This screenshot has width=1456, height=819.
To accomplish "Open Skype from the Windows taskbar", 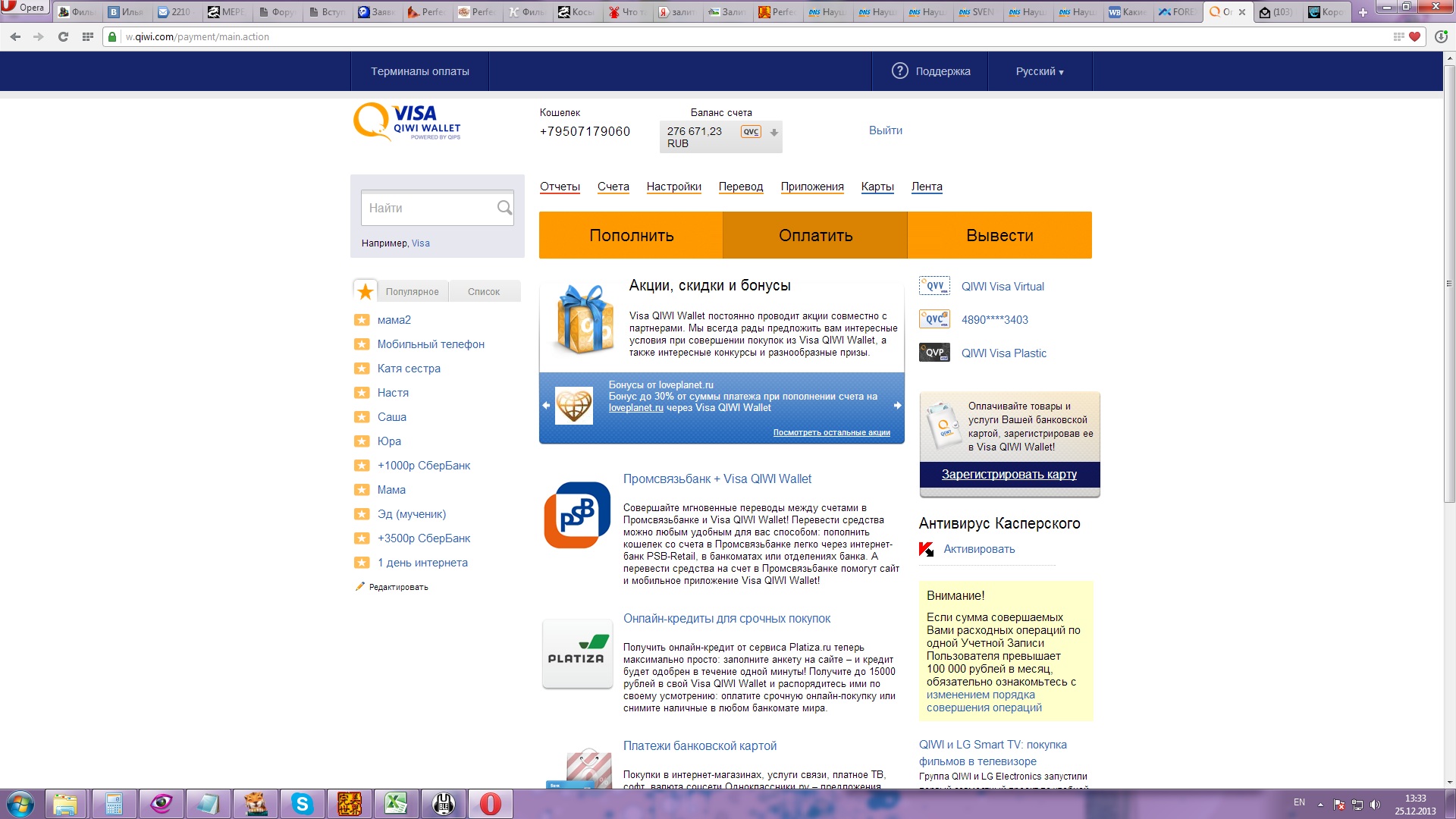I will pyautogui.click(x=302, y=804).
